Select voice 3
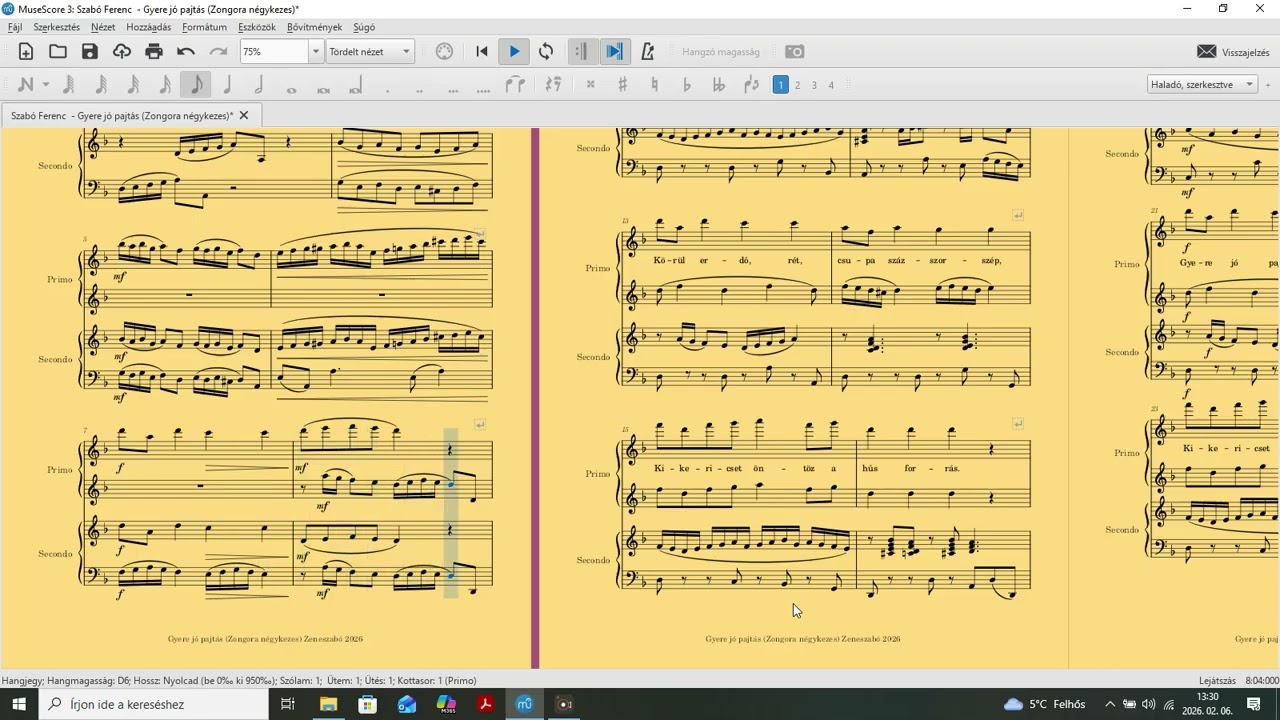 point(814,85)
